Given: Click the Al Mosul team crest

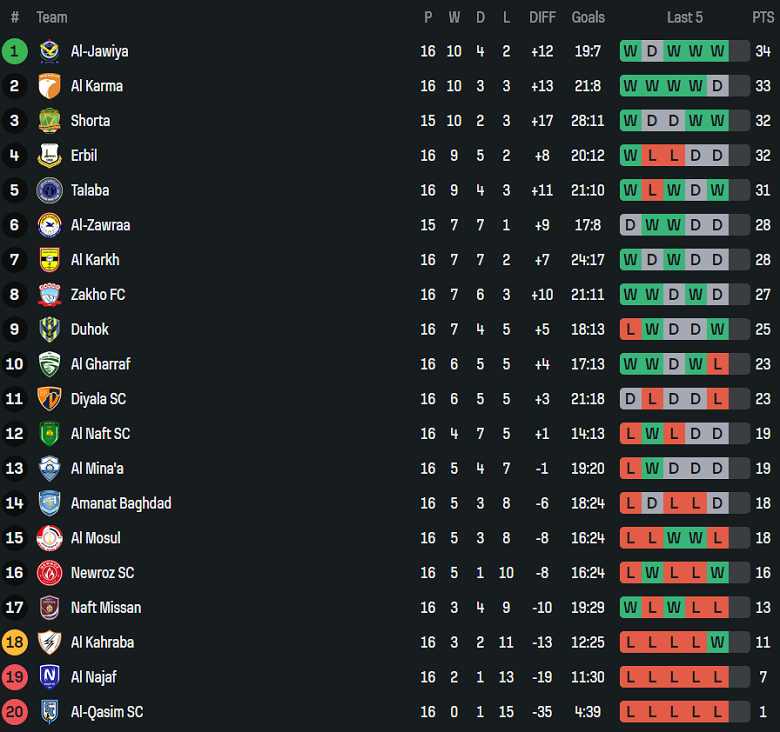Looking at the screenshot, I should [49, 538].
